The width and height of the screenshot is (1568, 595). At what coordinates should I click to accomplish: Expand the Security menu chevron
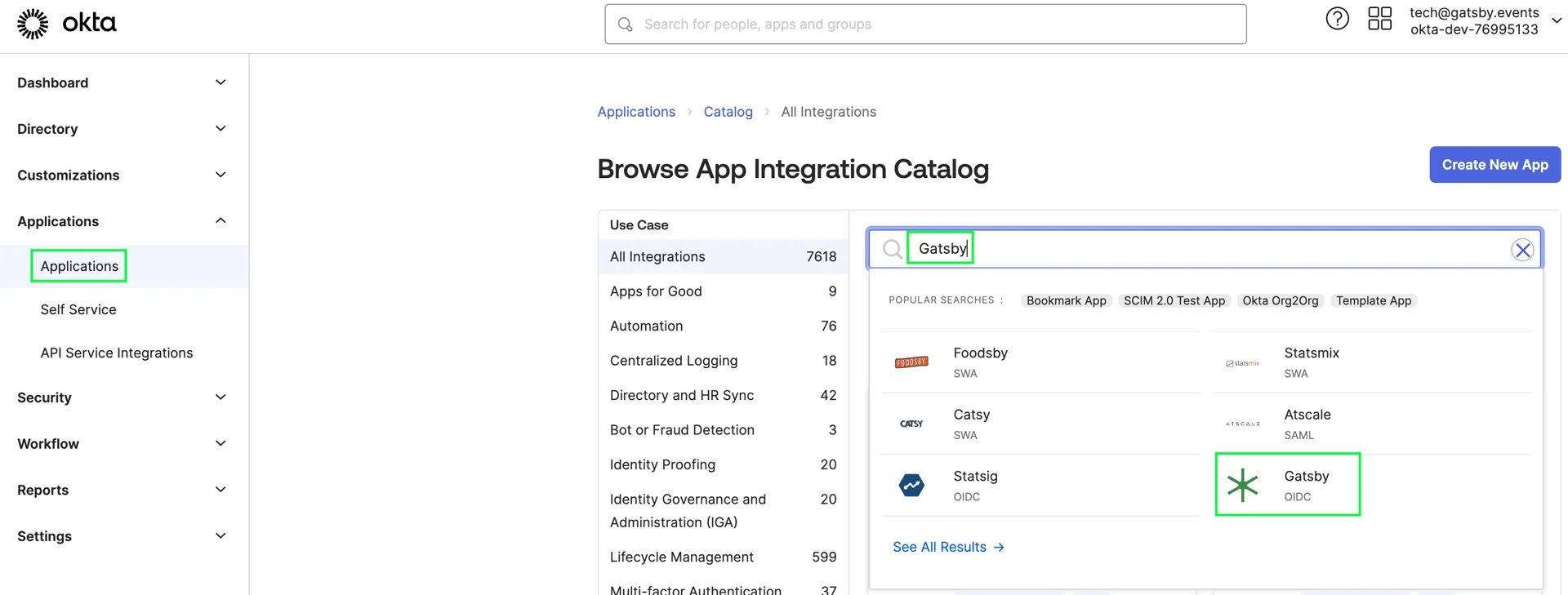[220, 397]
